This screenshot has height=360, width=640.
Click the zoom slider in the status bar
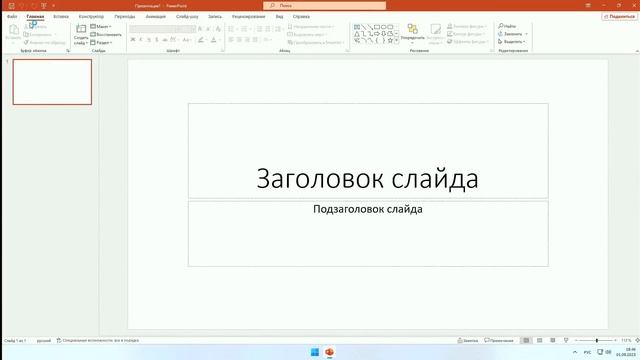[x=596, y=340]
